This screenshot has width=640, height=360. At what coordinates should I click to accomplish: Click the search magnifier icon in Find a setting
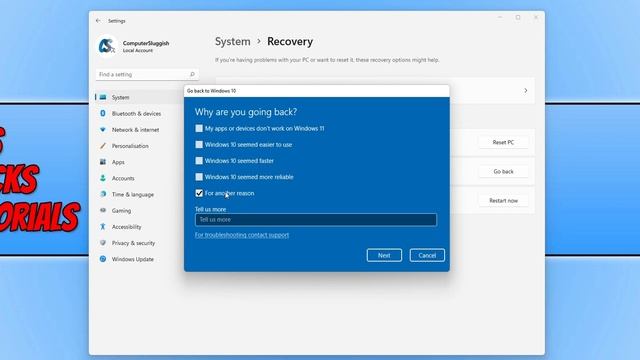click(192, 74)
